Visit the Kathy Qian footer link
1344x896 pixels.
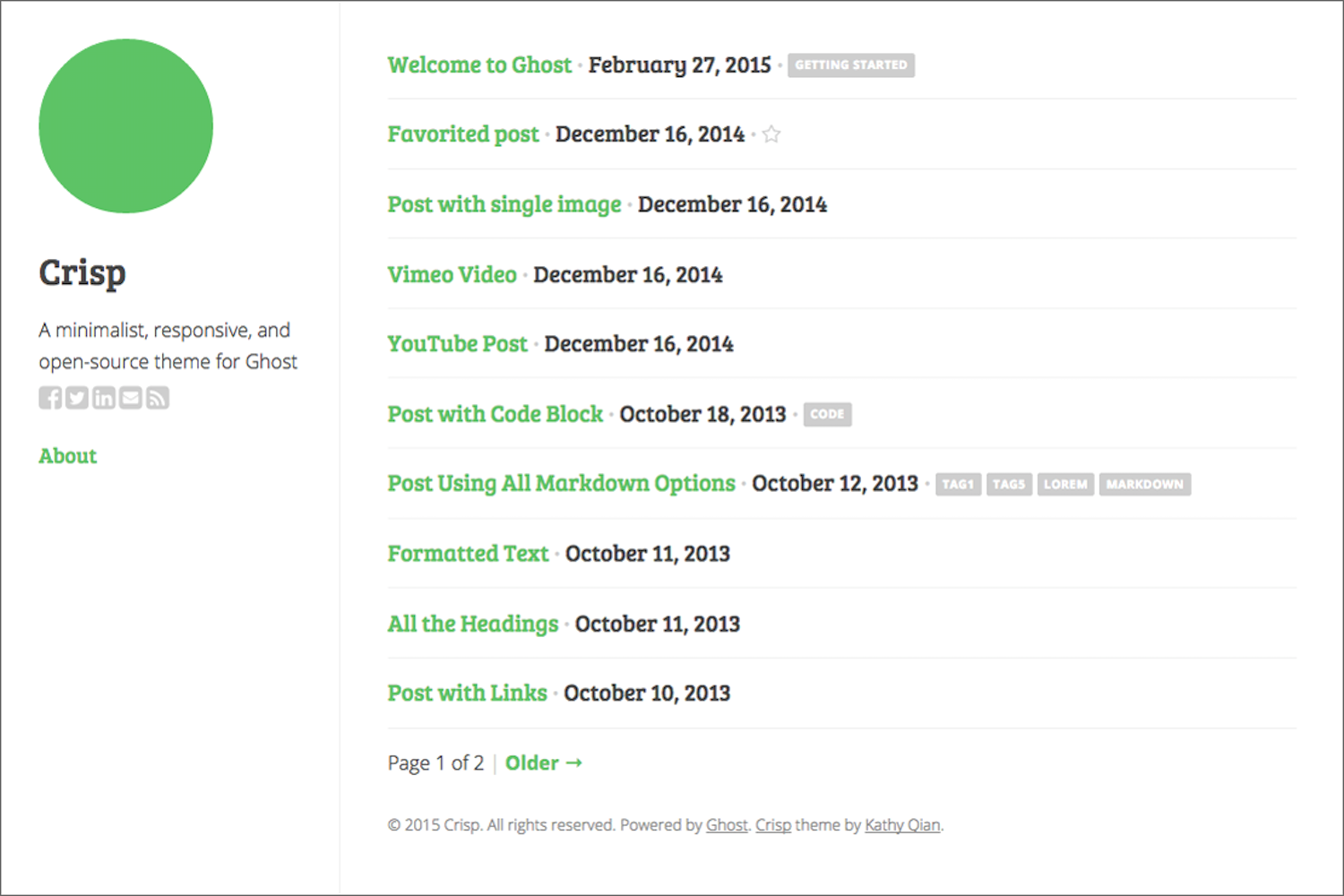(x=902, y=825)
